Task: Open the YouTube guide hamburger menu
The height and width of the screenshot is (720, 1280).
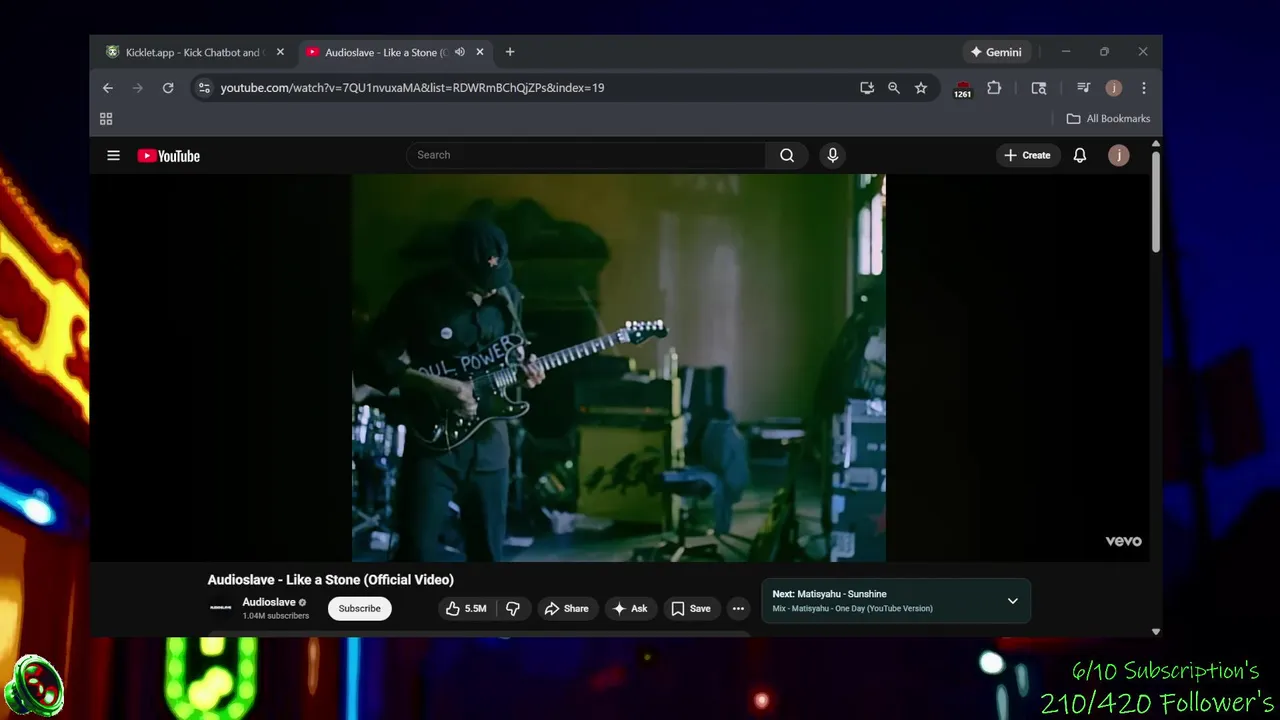Action: (x=113, y=155)
